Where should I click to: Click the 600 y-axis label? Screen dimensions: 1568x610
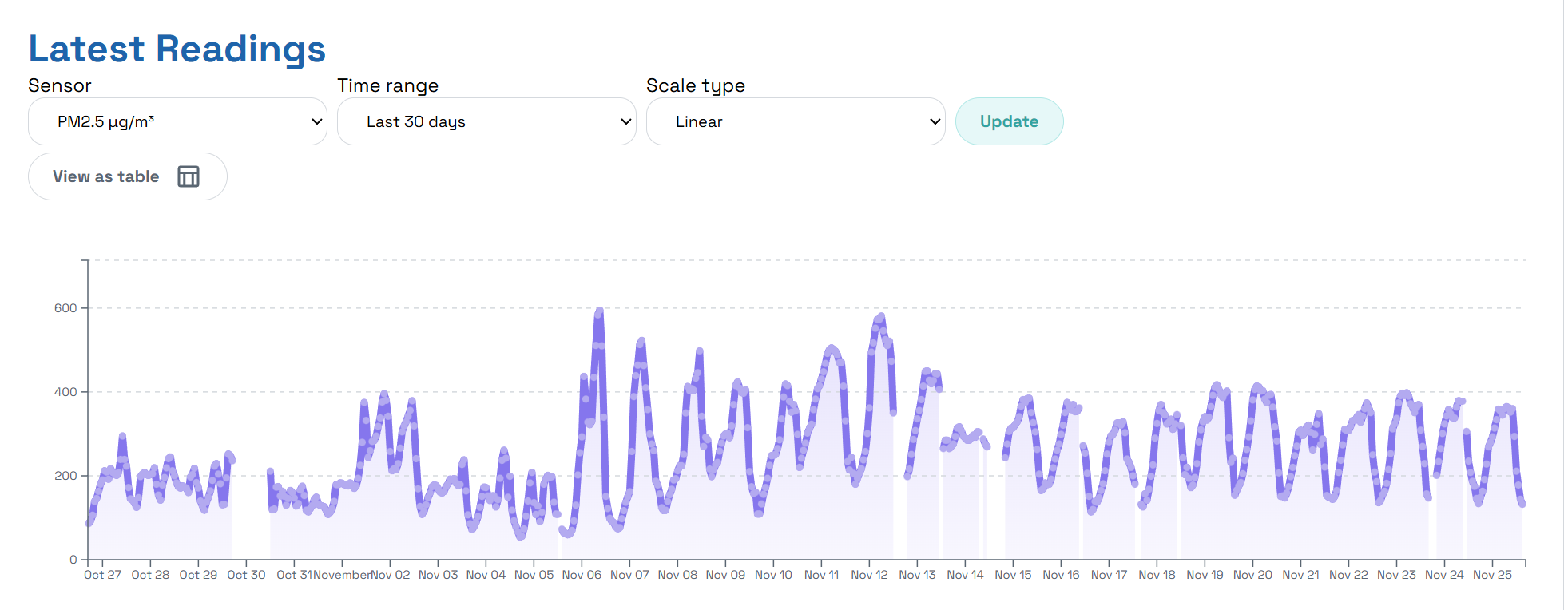tap(65, 308)
